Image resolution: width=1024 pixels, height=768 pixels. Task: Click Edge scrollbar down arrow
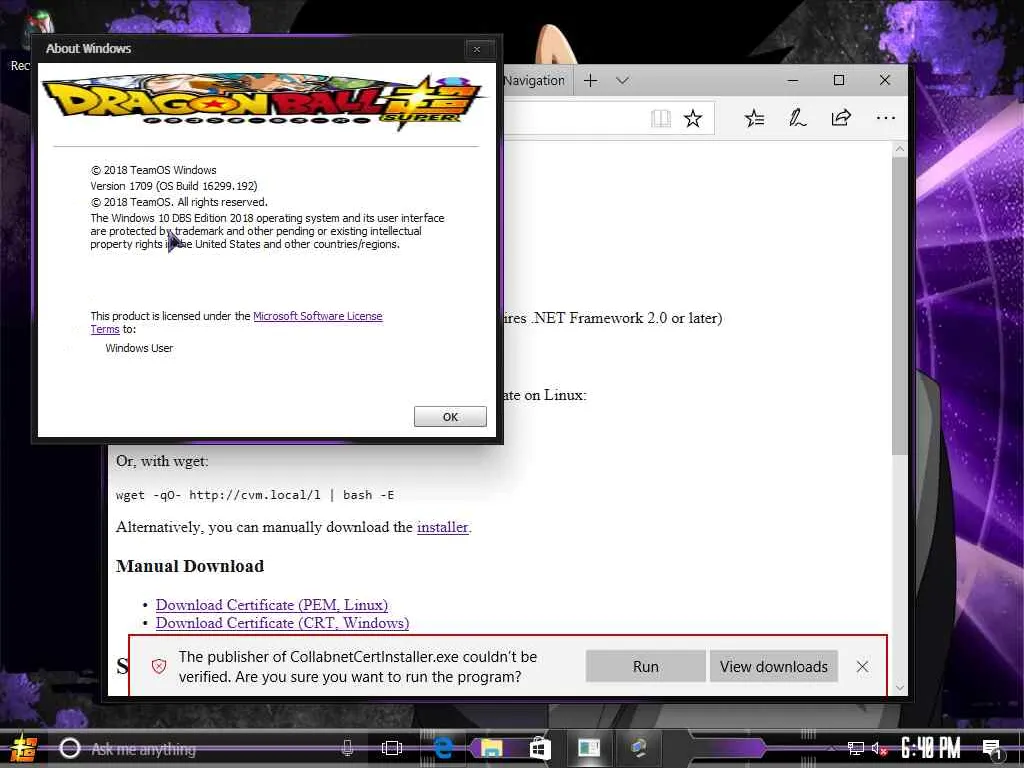tap(900, 688)
